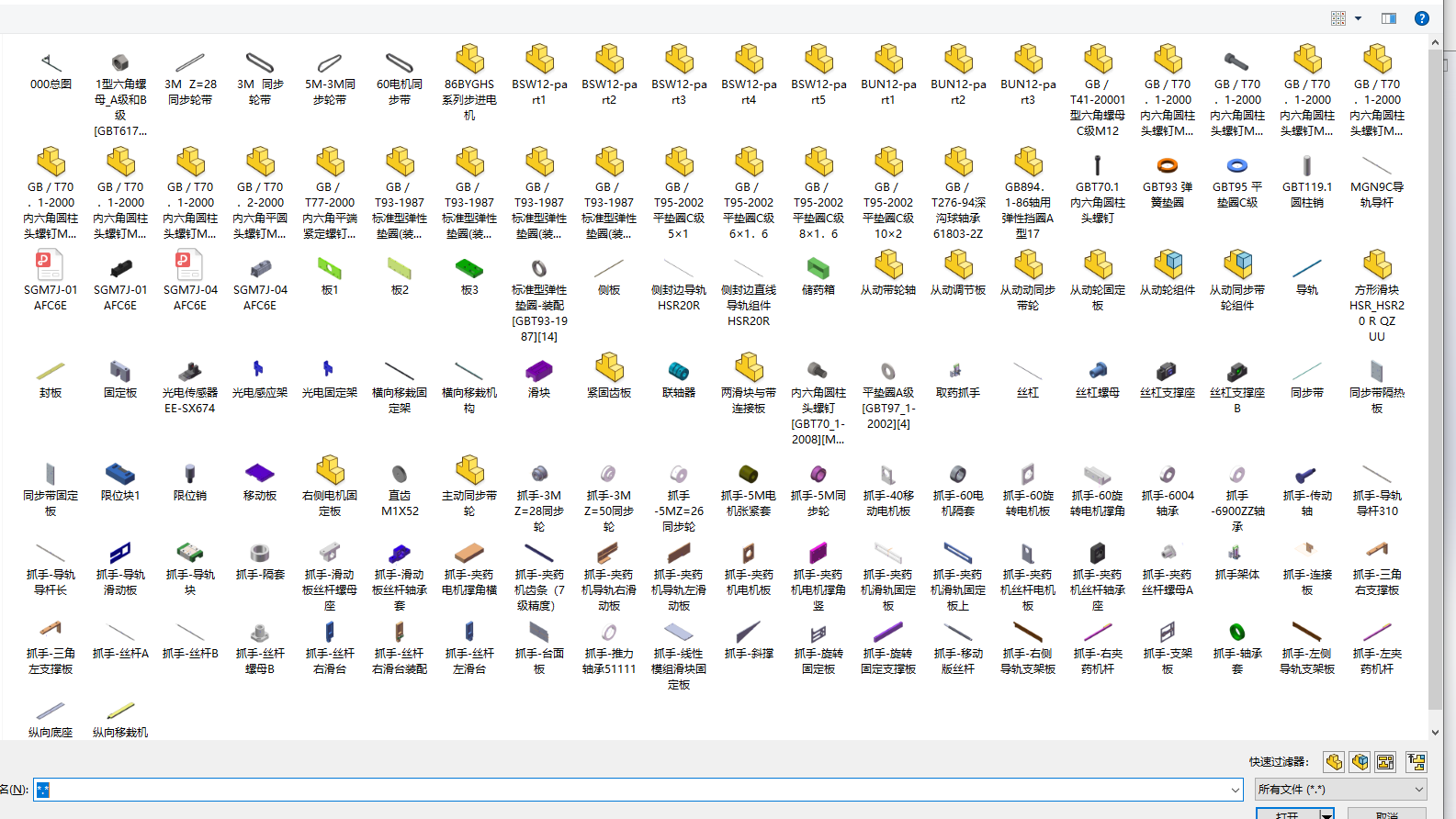1456x819 pixels.
Task: Click the 封板 file name label
Action: 51,393
